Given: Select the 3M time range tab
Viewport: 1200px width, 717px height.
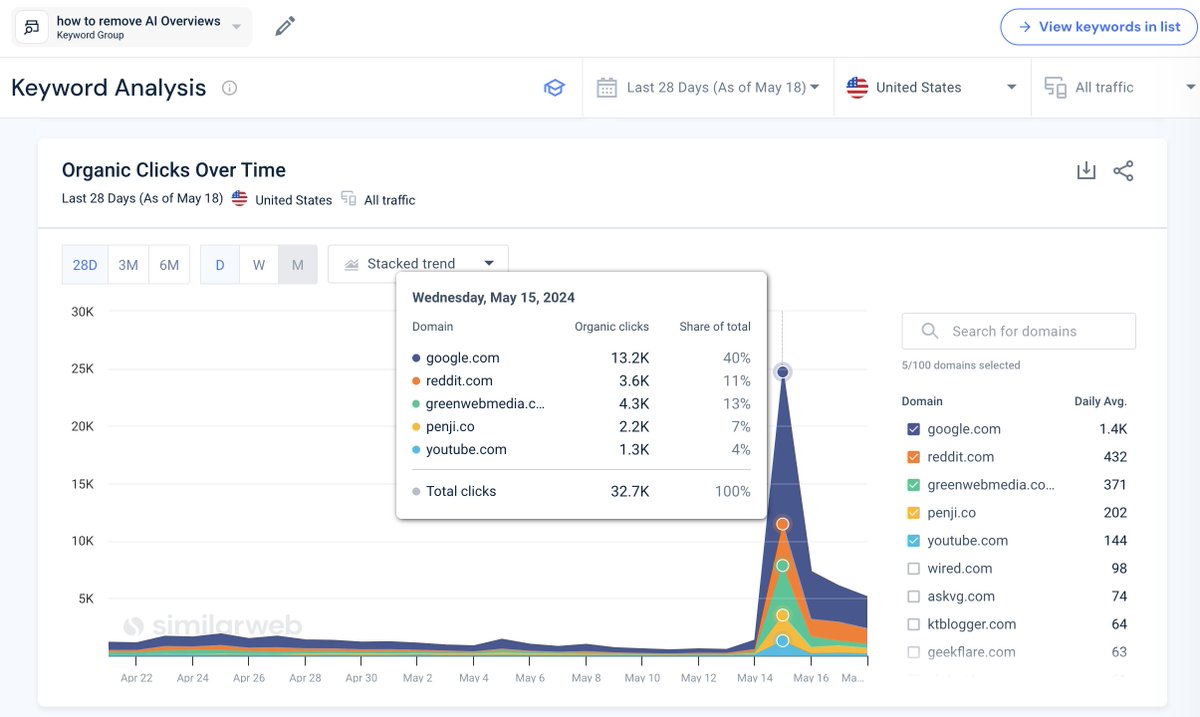Looking at the screenshot, I should [128, 265].
